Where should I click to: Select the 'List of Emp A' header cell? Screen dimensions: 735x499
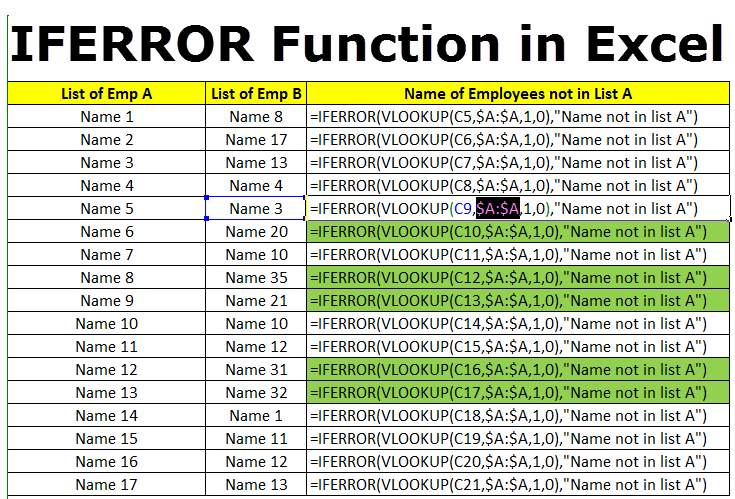coord(106,93)
